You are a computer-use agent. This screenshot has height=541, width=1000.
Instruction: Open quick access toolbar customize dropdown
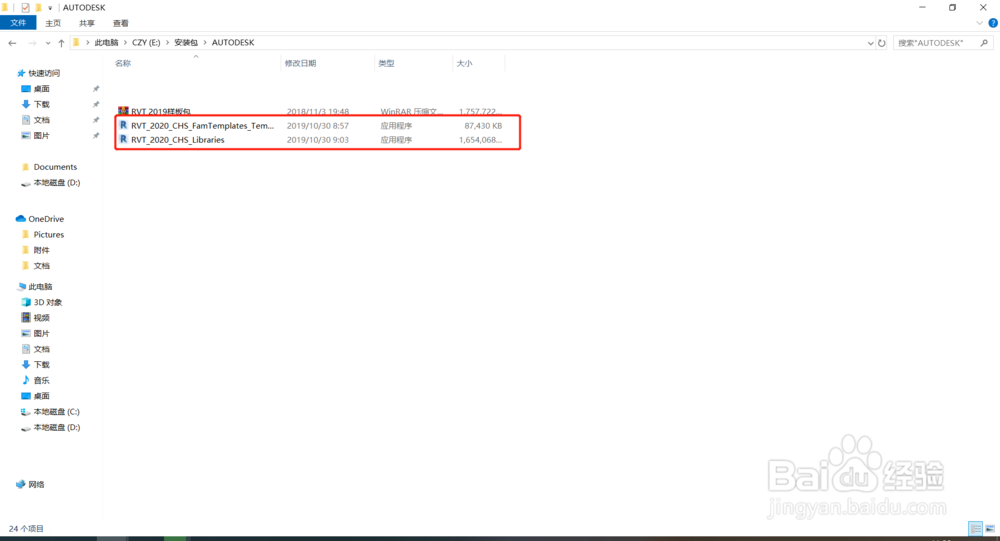pos(50,8)
